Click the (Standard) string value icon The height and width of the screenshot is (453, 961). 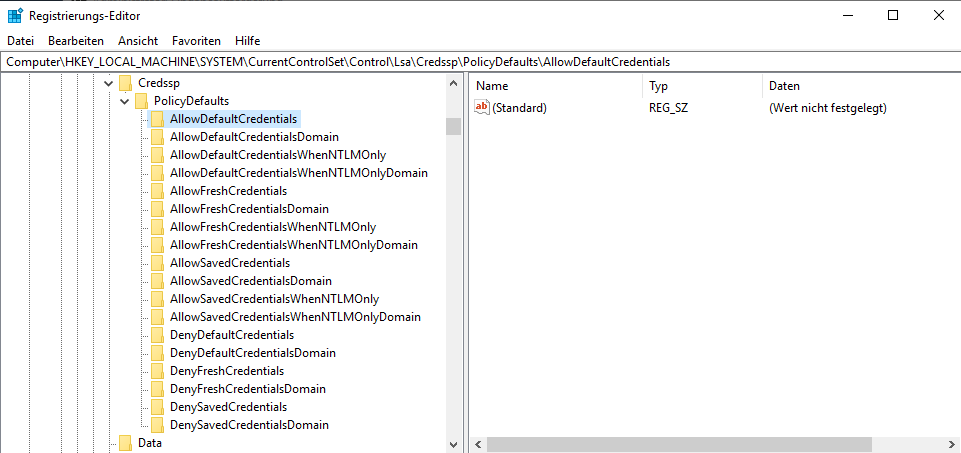point(482,108)
